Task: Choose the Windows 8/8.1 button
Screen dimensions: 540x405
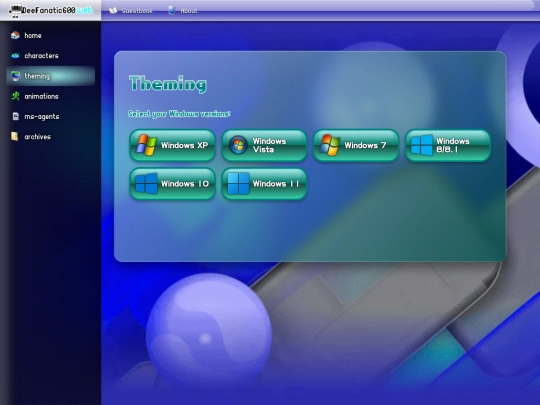Action: [x=448, y=145]
